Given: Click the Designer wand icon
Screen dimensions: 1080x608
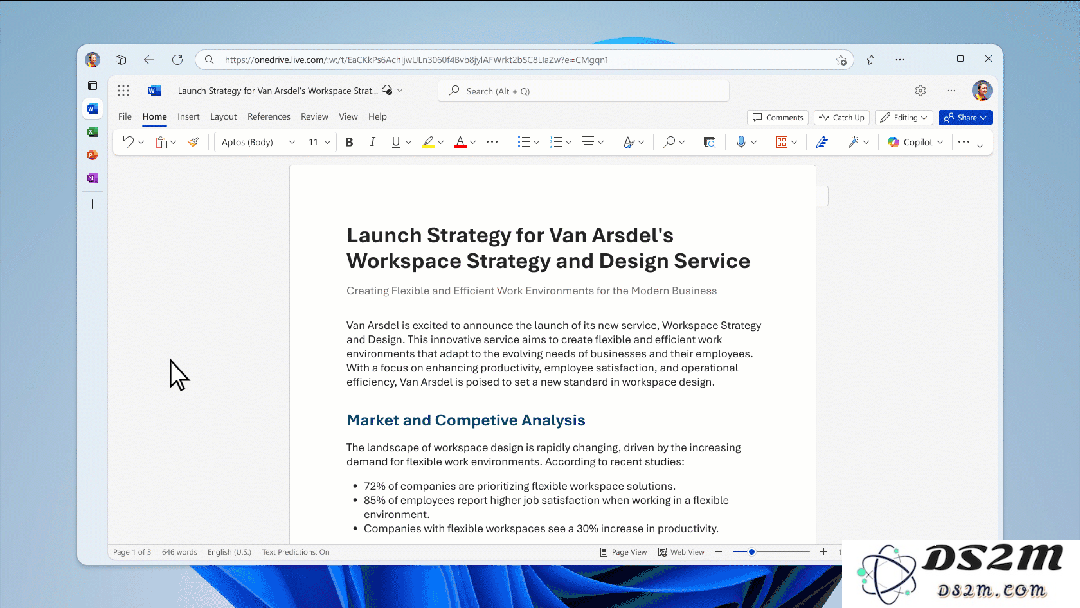Looking at the screenshot, I should click(x=853, y=142).
